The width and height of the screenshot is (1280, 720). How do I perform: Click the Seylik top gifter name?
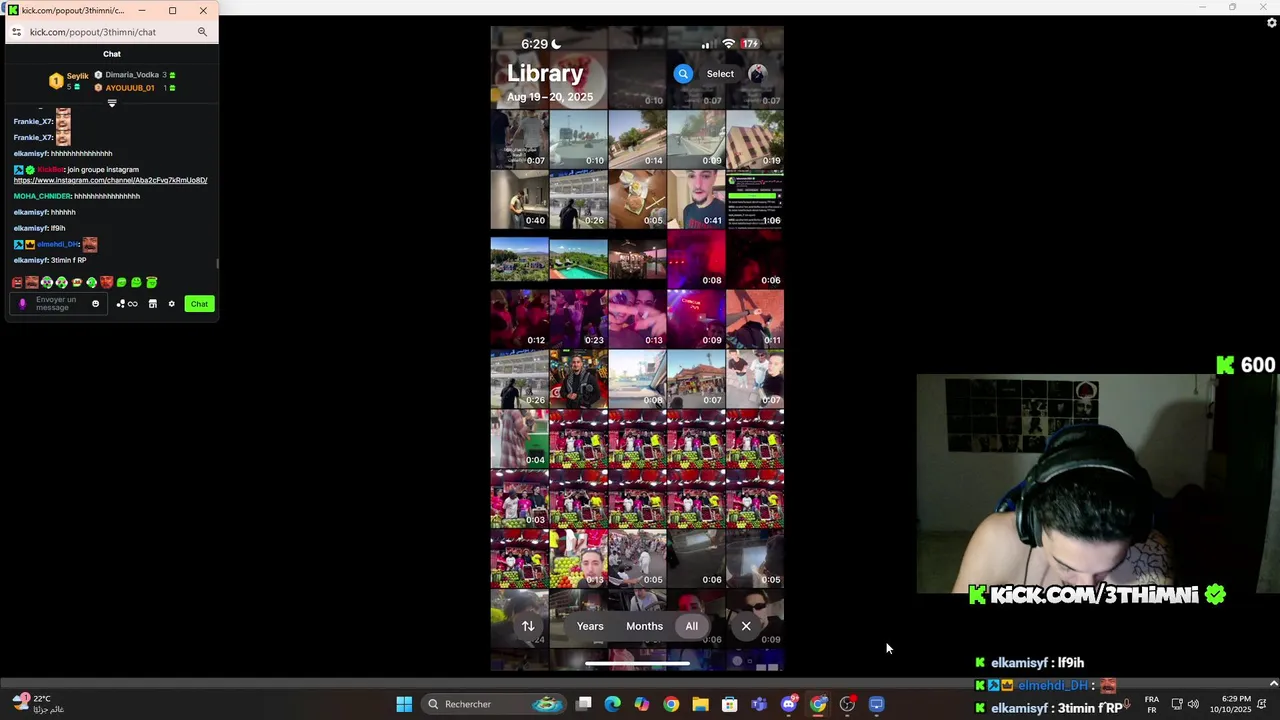click(77, 76)
